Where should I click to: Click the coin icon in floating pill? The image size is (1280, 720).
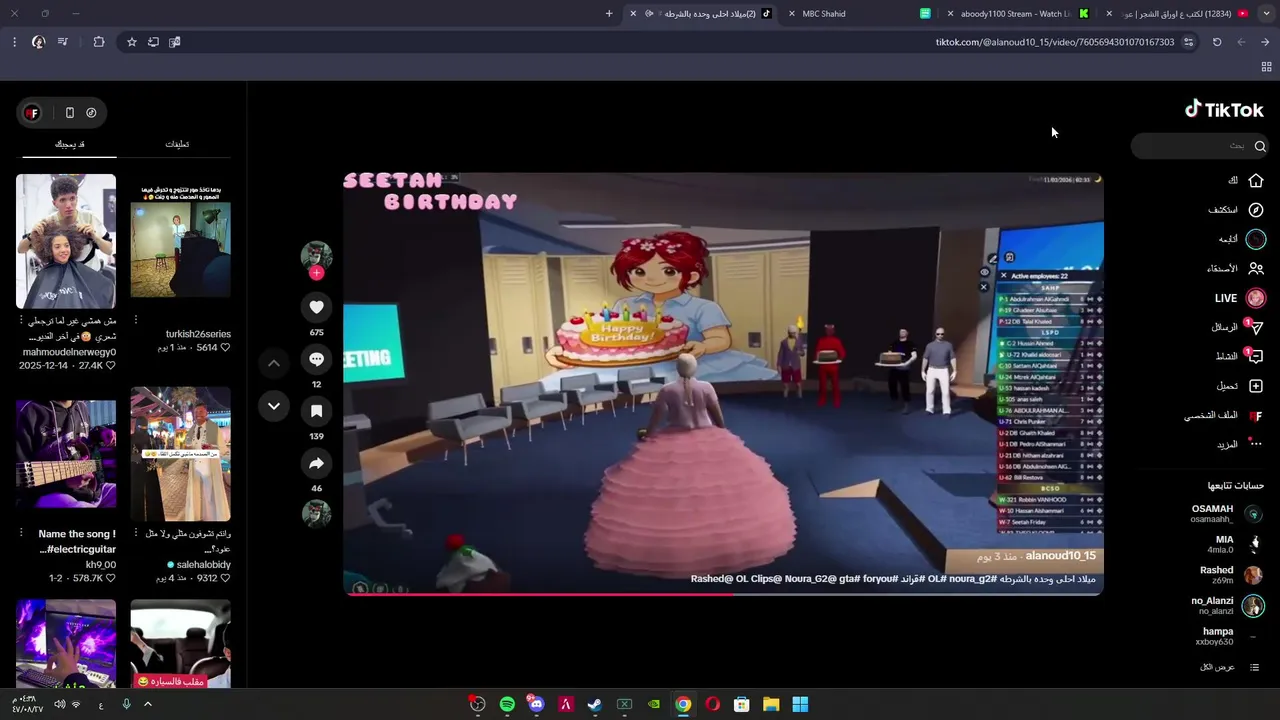[91, 113]
